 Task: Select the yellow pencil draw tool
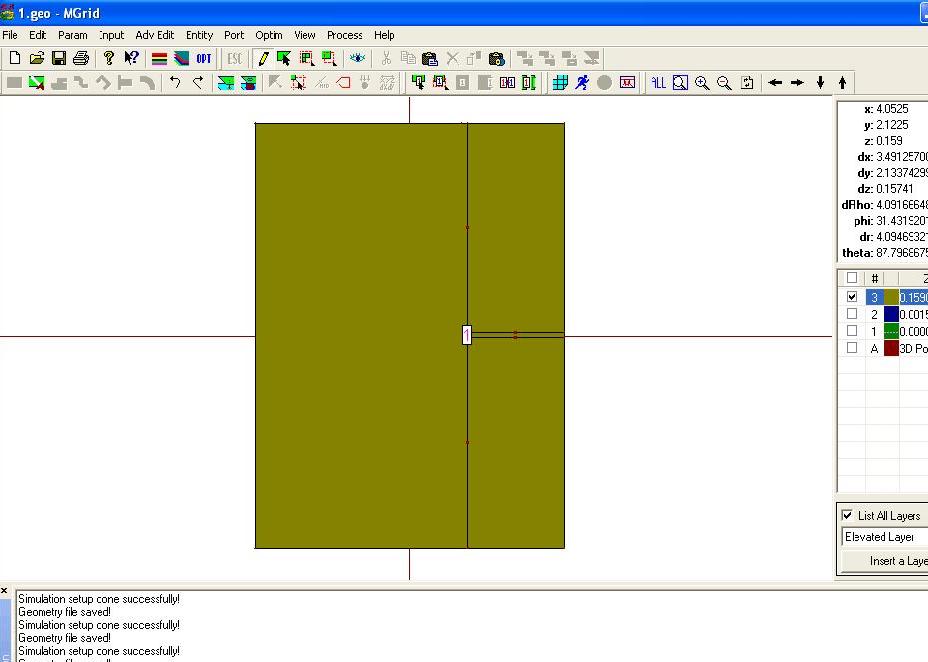[x=263, y=59]
